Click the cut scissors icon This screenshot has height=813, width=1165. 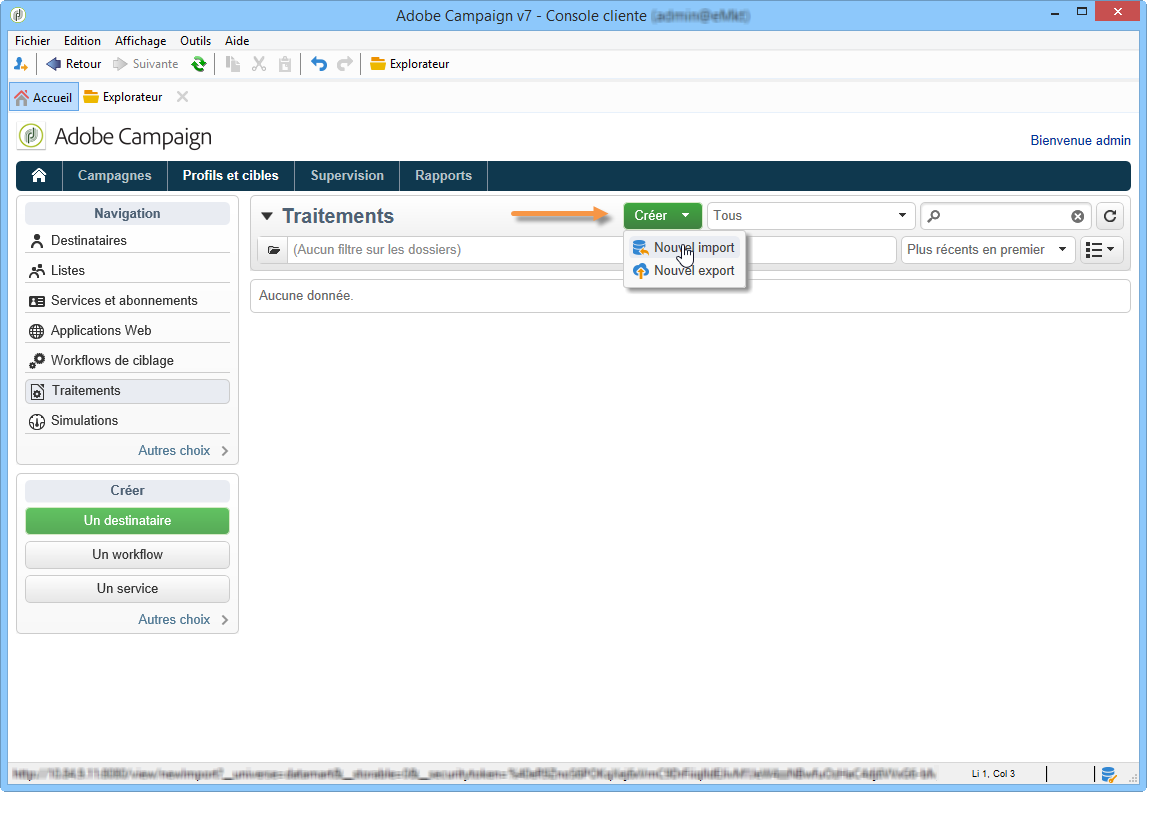[x=259, y=64]
